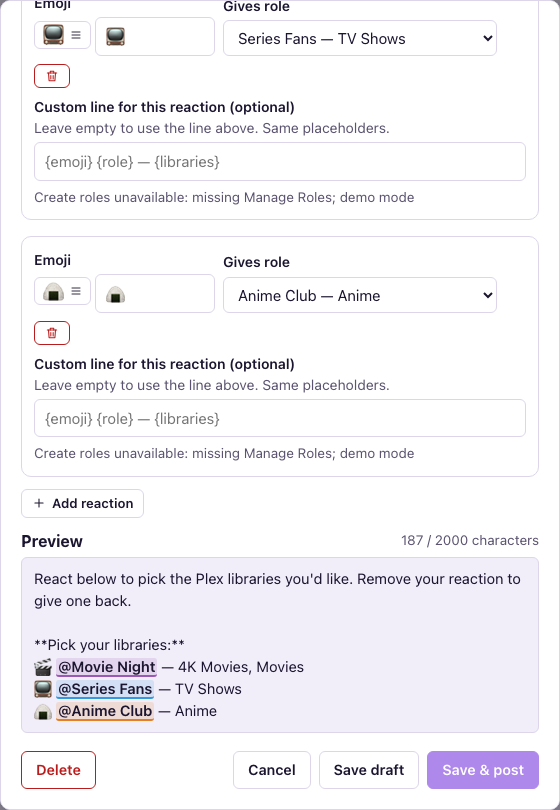Viewport: 560px width, 810px height.
Task: Click the @Series Fans role mention in preview
Action: pyautogui.click(x=105, y=689)
